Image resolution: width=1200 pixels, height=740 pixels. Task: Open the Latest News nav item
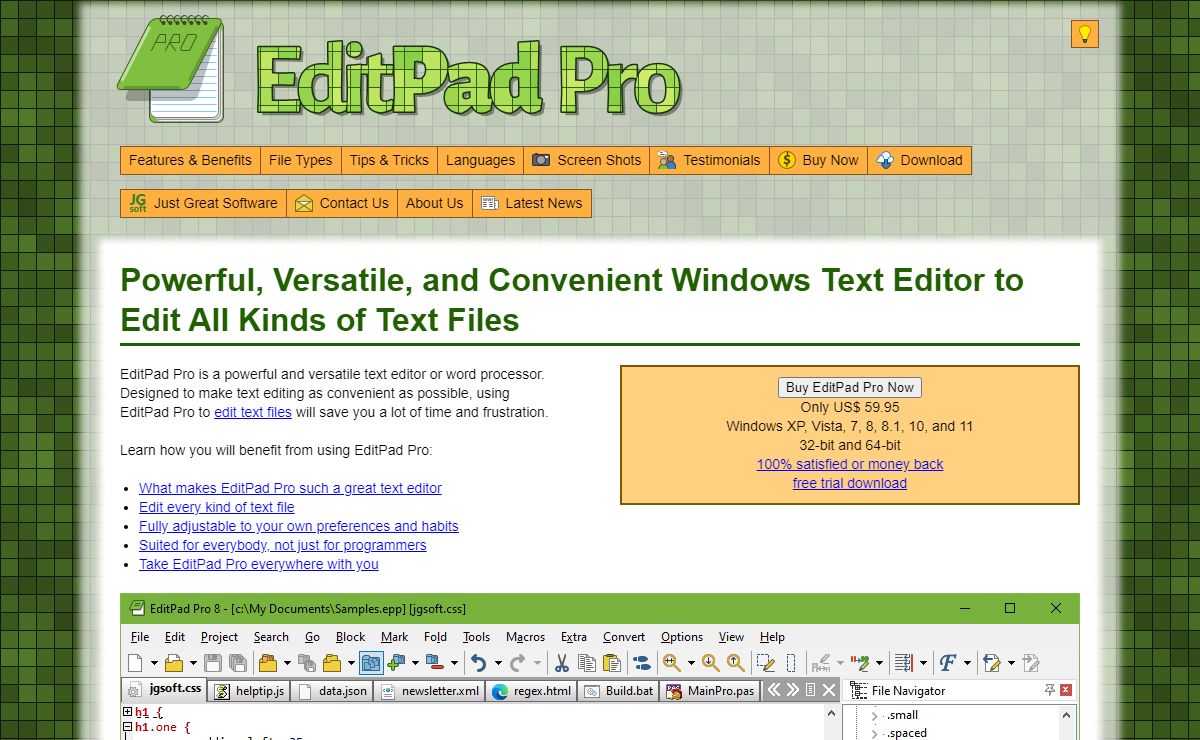(x=531, y=203)
